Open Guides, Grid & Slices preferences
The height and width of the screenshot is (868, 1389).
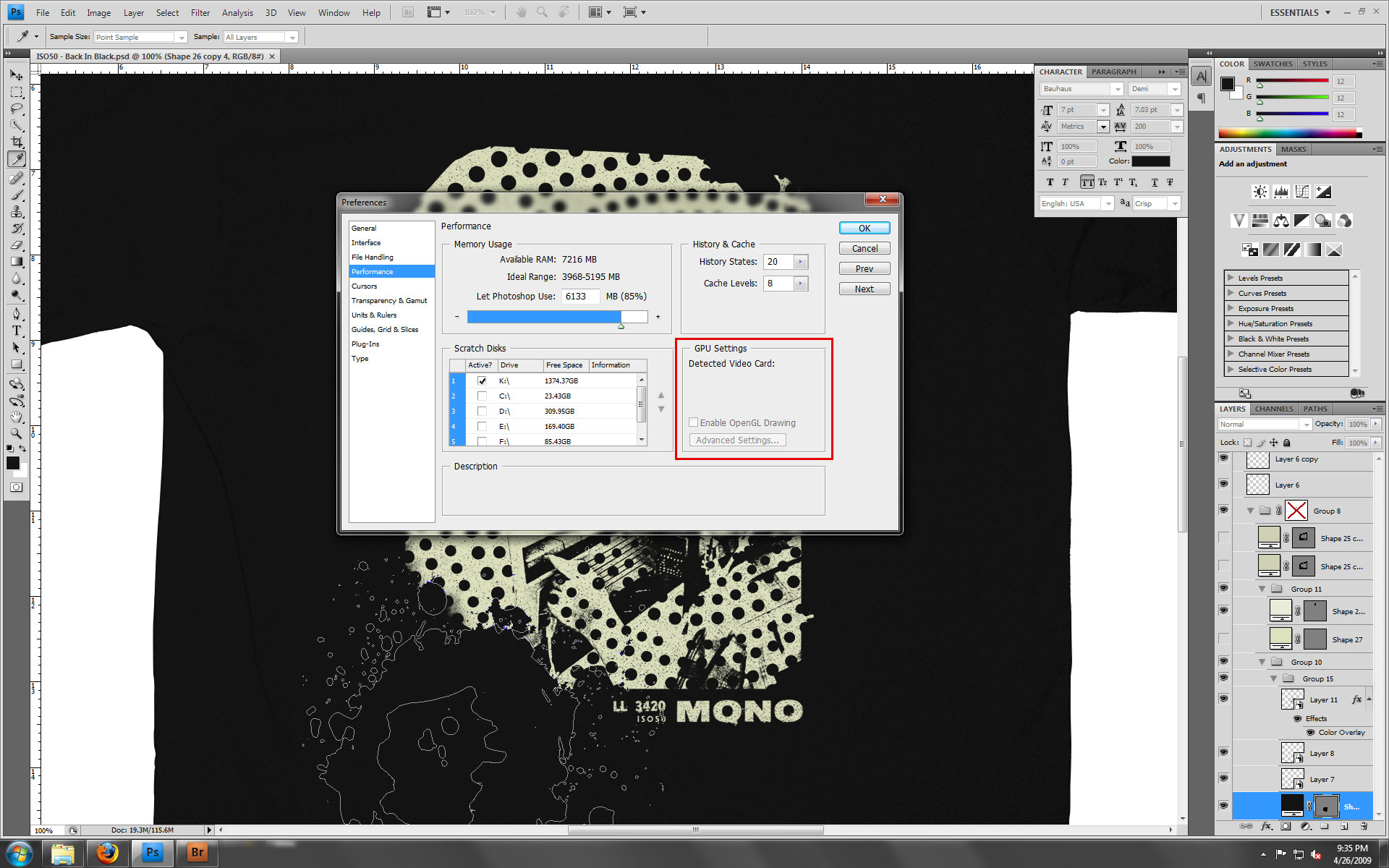coord(385,329)
